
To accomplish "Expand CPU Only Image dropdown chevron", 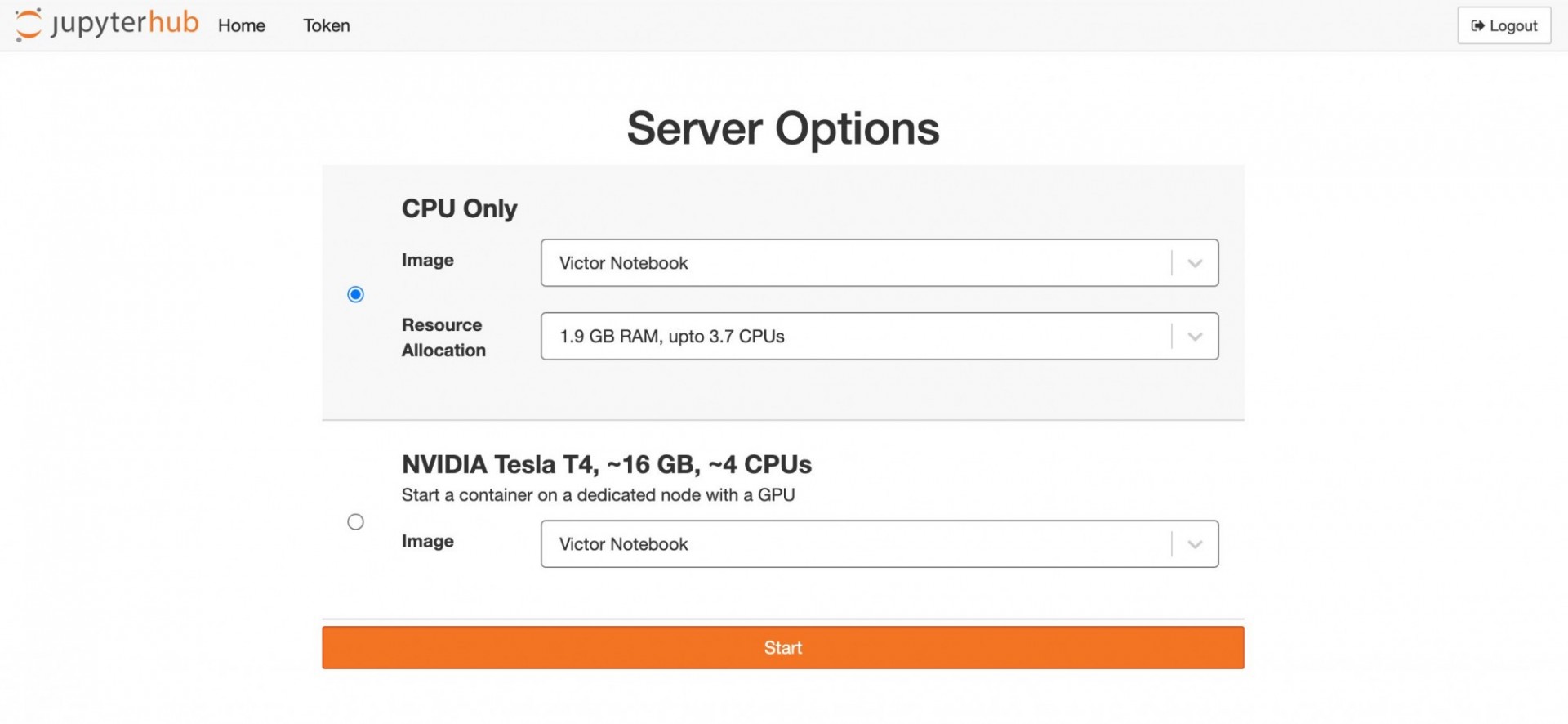I will point(1195,263).
